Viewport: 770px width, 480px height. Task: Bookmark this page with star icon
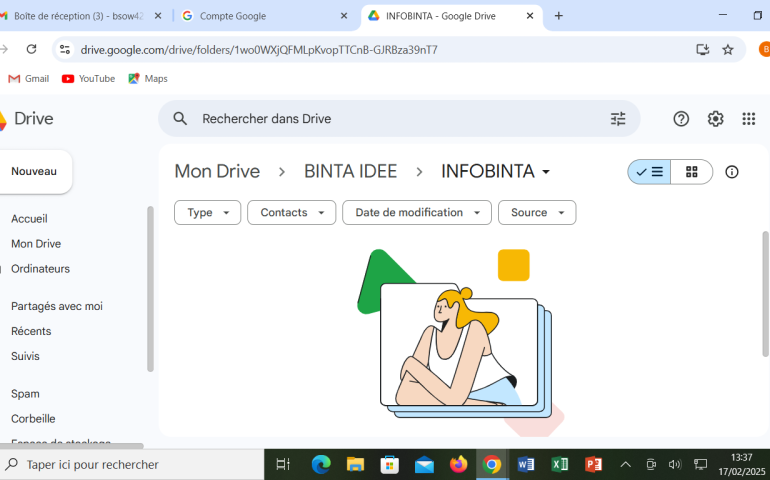coord(728,49)
